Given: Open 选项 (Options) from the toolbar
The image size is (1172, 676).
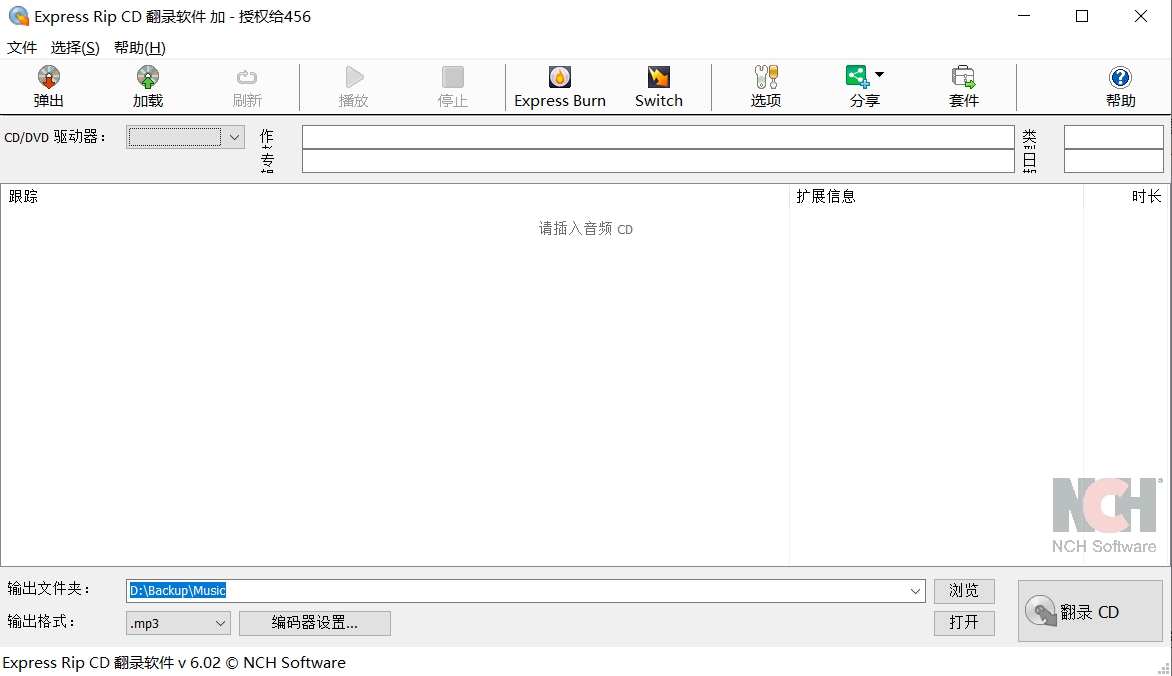Looking at the screenshot, I should [765, 87].
